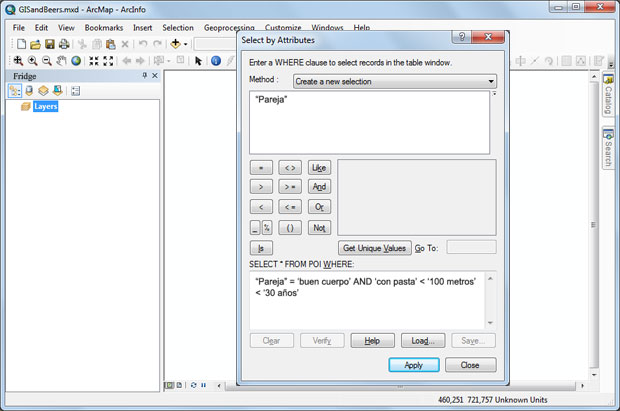This screenshot has width=620, height=411.
Task: Insert the less-or-equal operator
Action: (x=290, y=207)
